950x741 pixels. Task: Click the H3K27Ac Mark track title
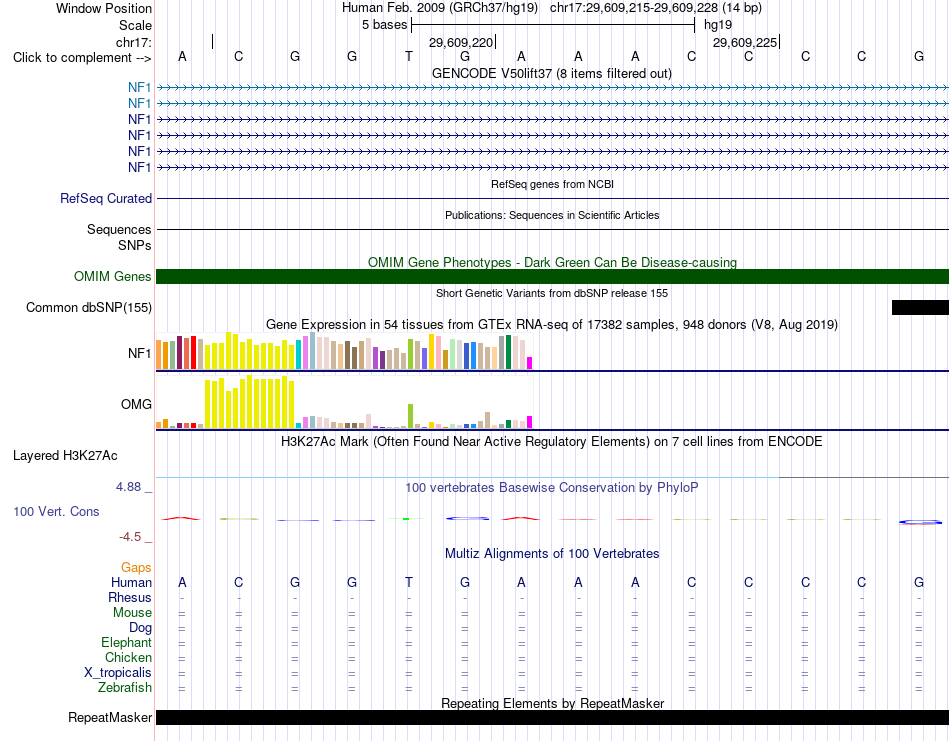pos(552,442)
